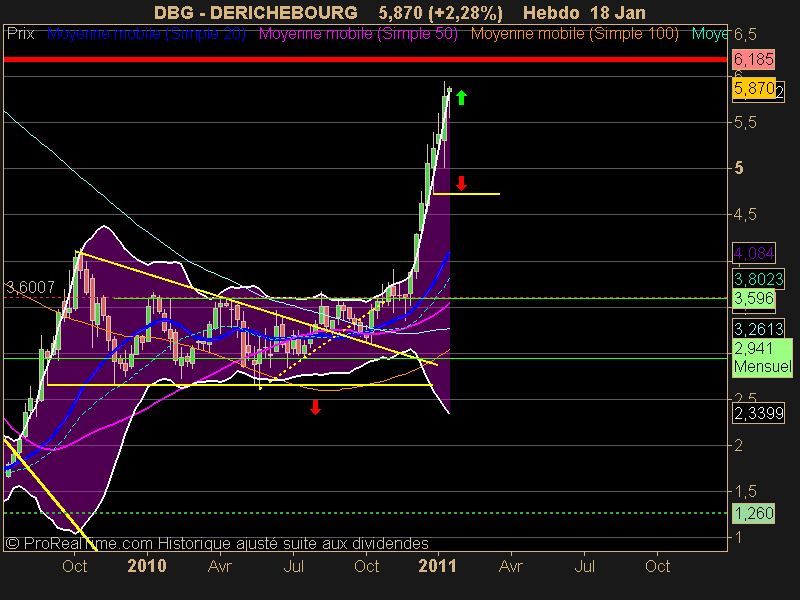
Task: Click the '6,5' price axis label
Action: pyautogui.click(x=745, y=35)
